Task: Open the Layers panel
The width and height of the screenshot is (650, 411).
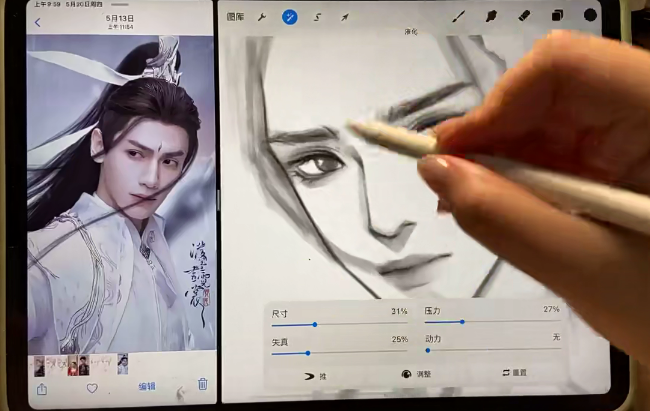Action: point(557,16)
